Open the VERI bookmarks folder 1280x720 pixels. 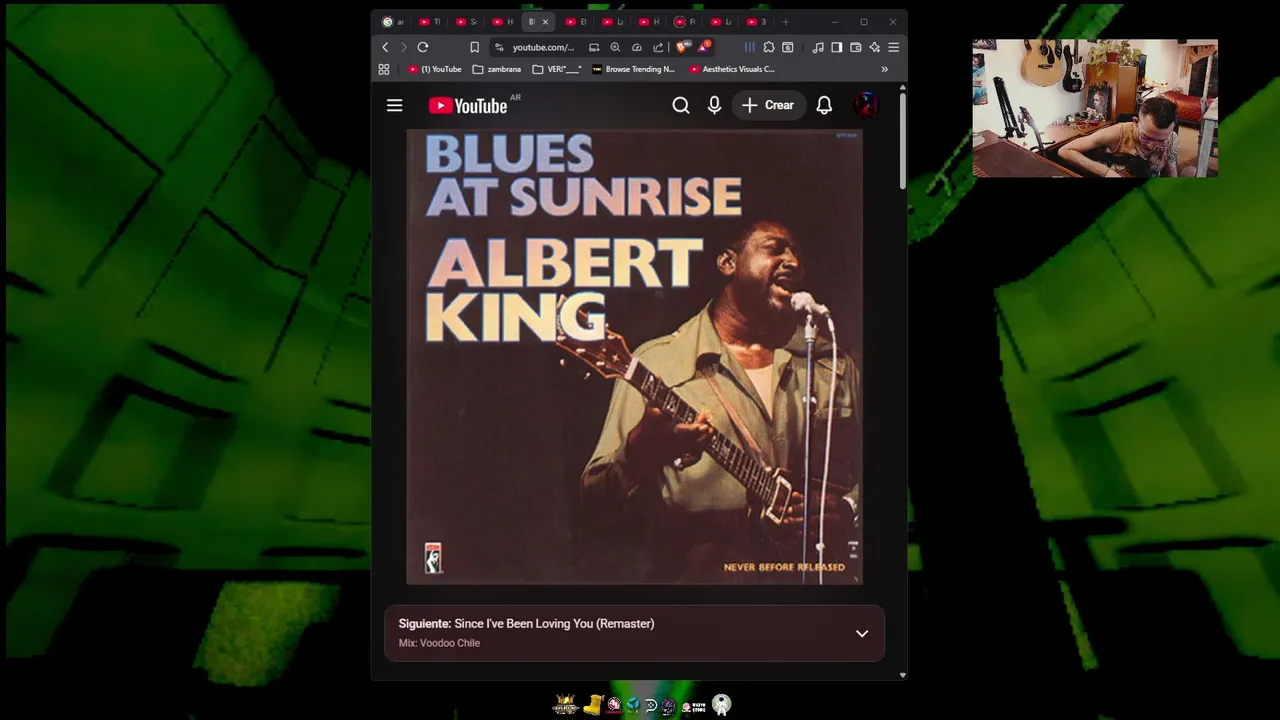tap(557, 69)
